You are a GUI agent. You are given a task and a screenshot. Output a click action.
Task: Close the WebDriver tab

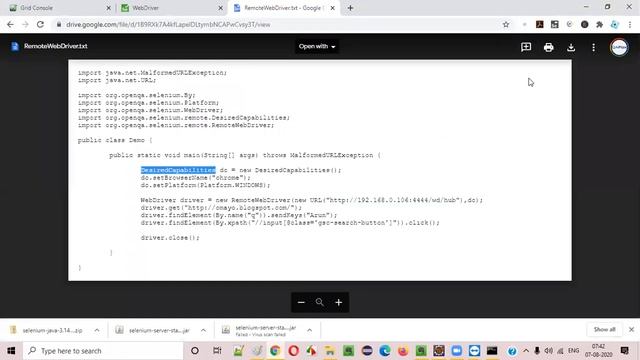click(220, 8)
